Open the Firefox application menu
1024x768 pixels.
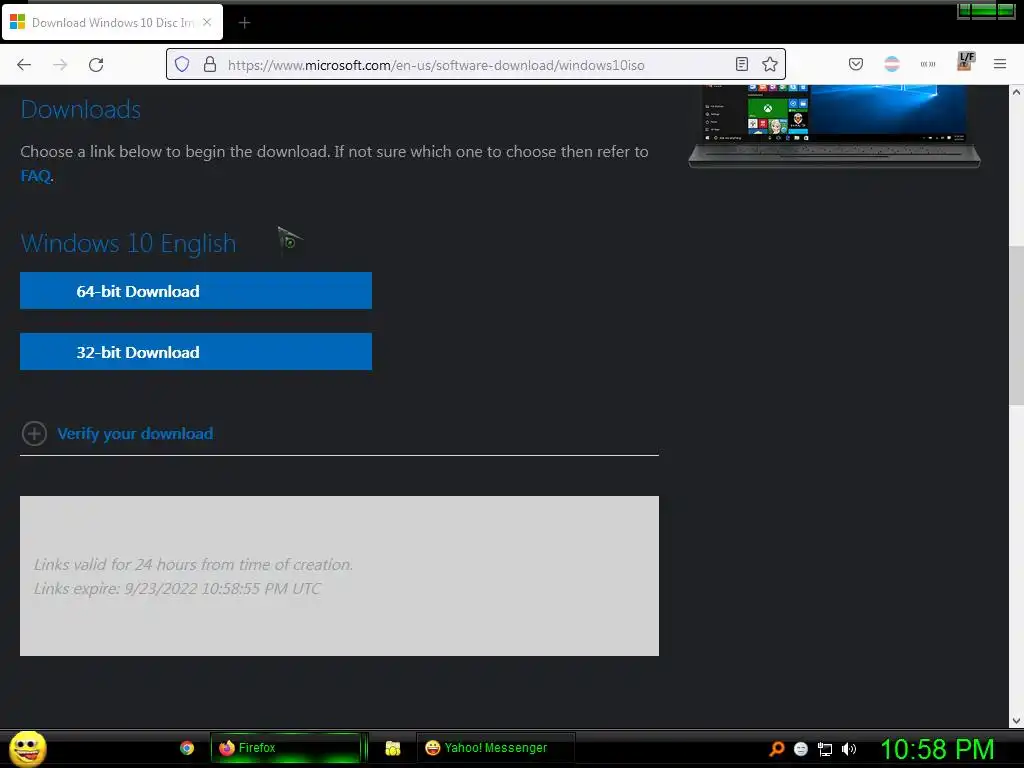1000,64
